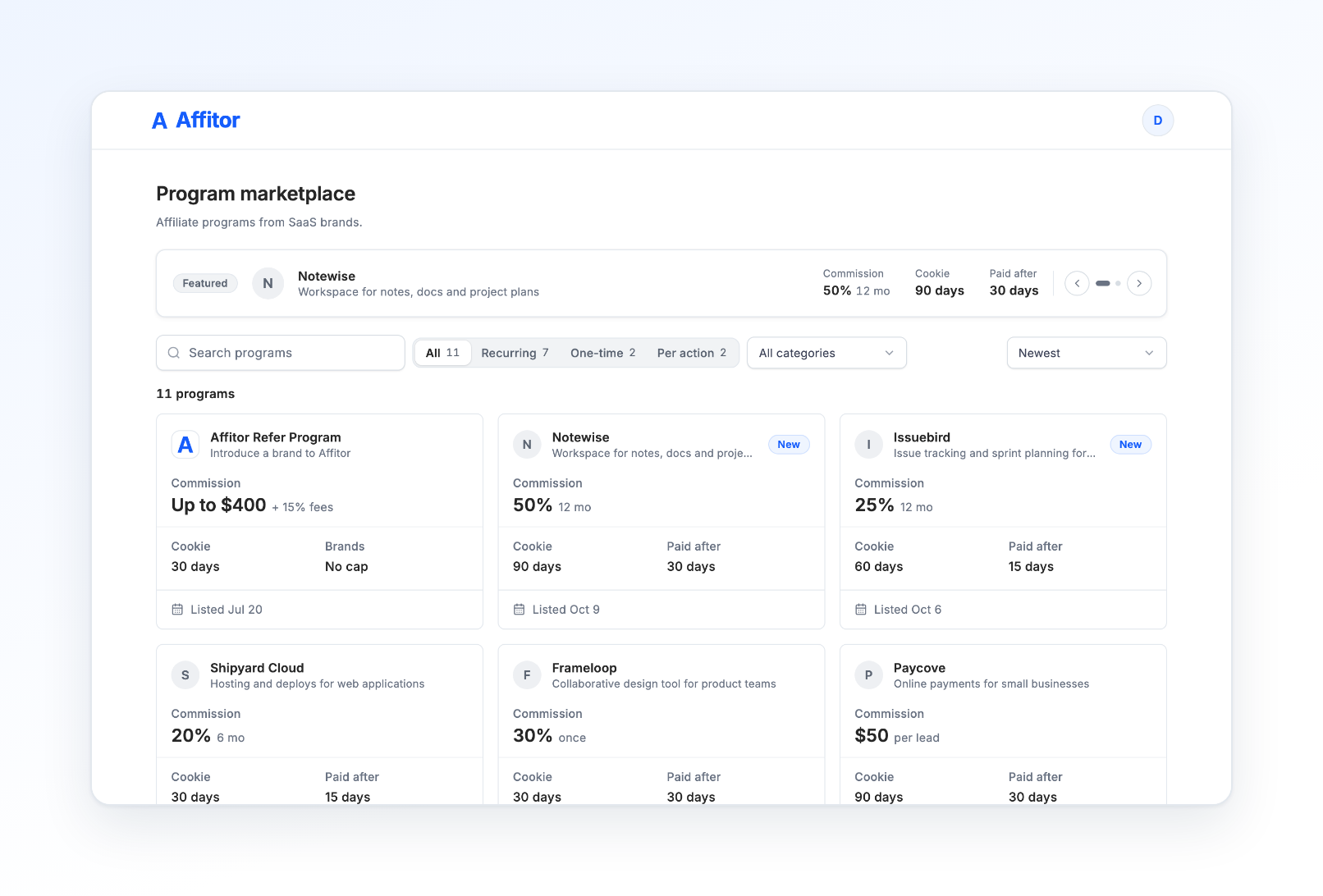The height and width of the screenshot is (896, 1323).
Task: Open the user avatar D menu
Action: (x=1157, y=121)
